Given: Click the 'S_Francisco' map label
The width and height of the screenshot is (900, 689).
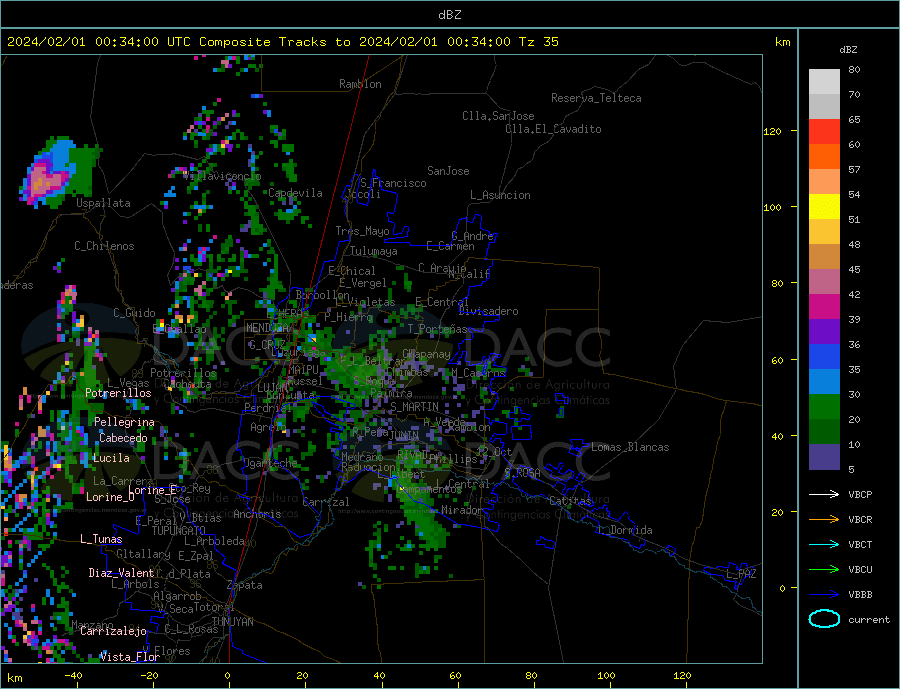Looking at the screenshot, I should click(x=393, y=184).
